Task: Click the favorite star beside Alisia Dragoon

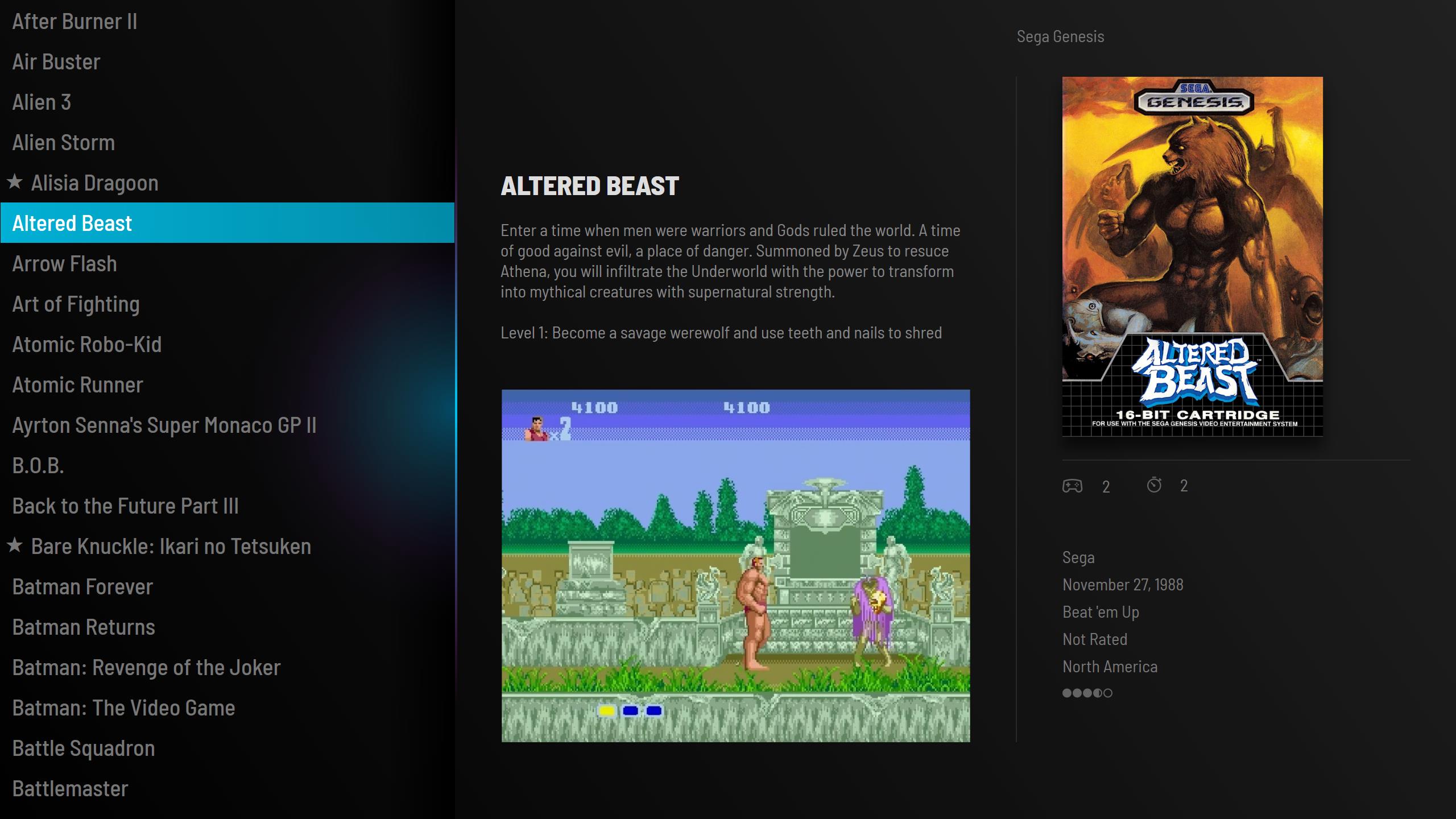Action: (15, 182)
